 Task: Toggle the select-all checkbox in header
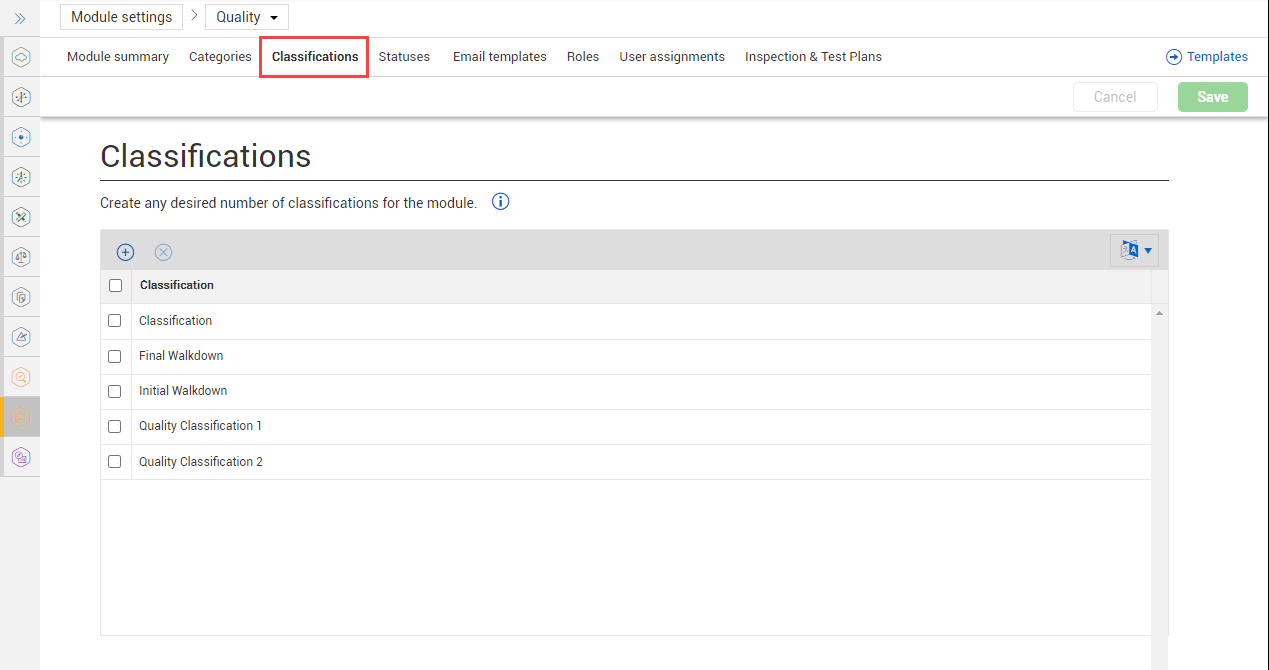tap(115, 285)
